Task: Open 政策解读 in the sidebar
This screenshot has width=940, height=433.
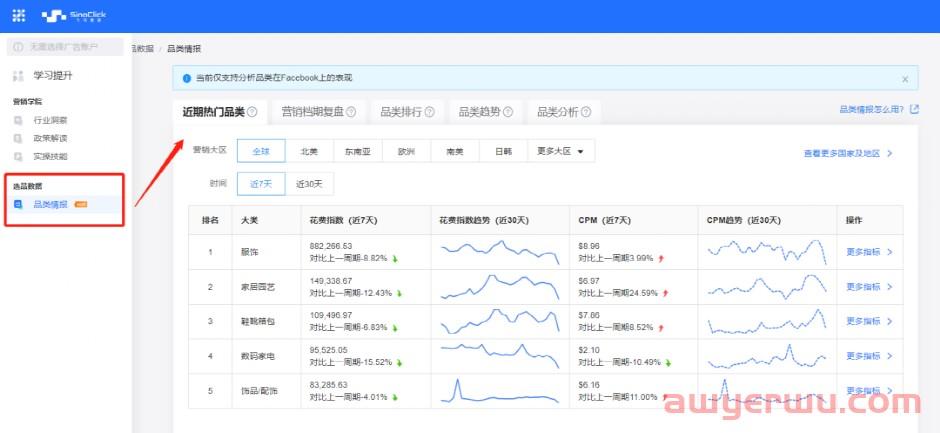Action: 50,138
